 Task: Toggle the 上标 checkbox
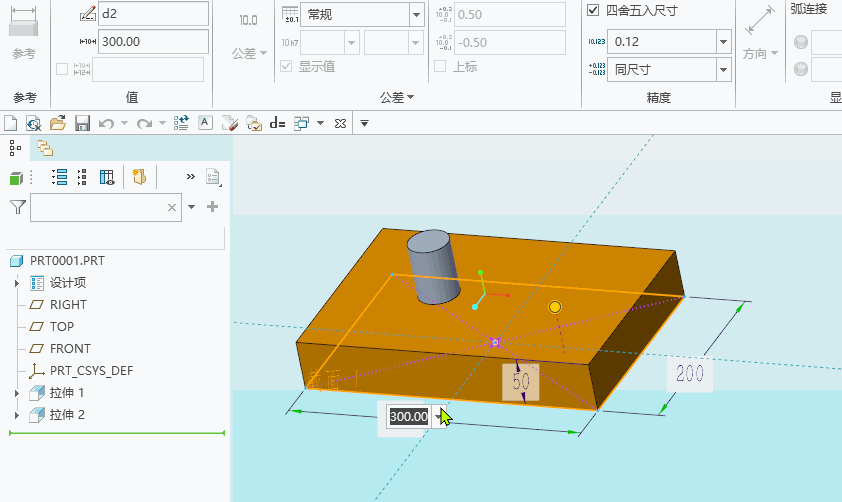[440, 67]
